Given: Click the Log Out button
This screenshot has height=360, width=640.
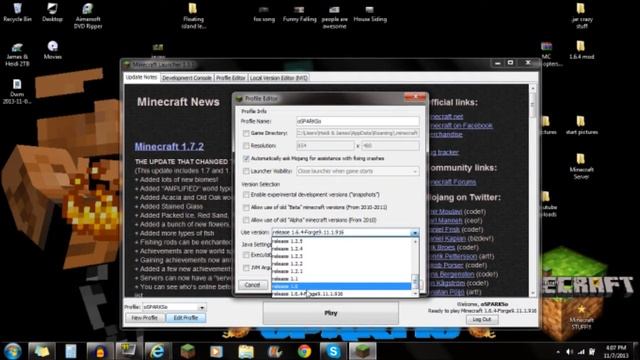Looking at the screenshot, I should (x=482, y=319).
